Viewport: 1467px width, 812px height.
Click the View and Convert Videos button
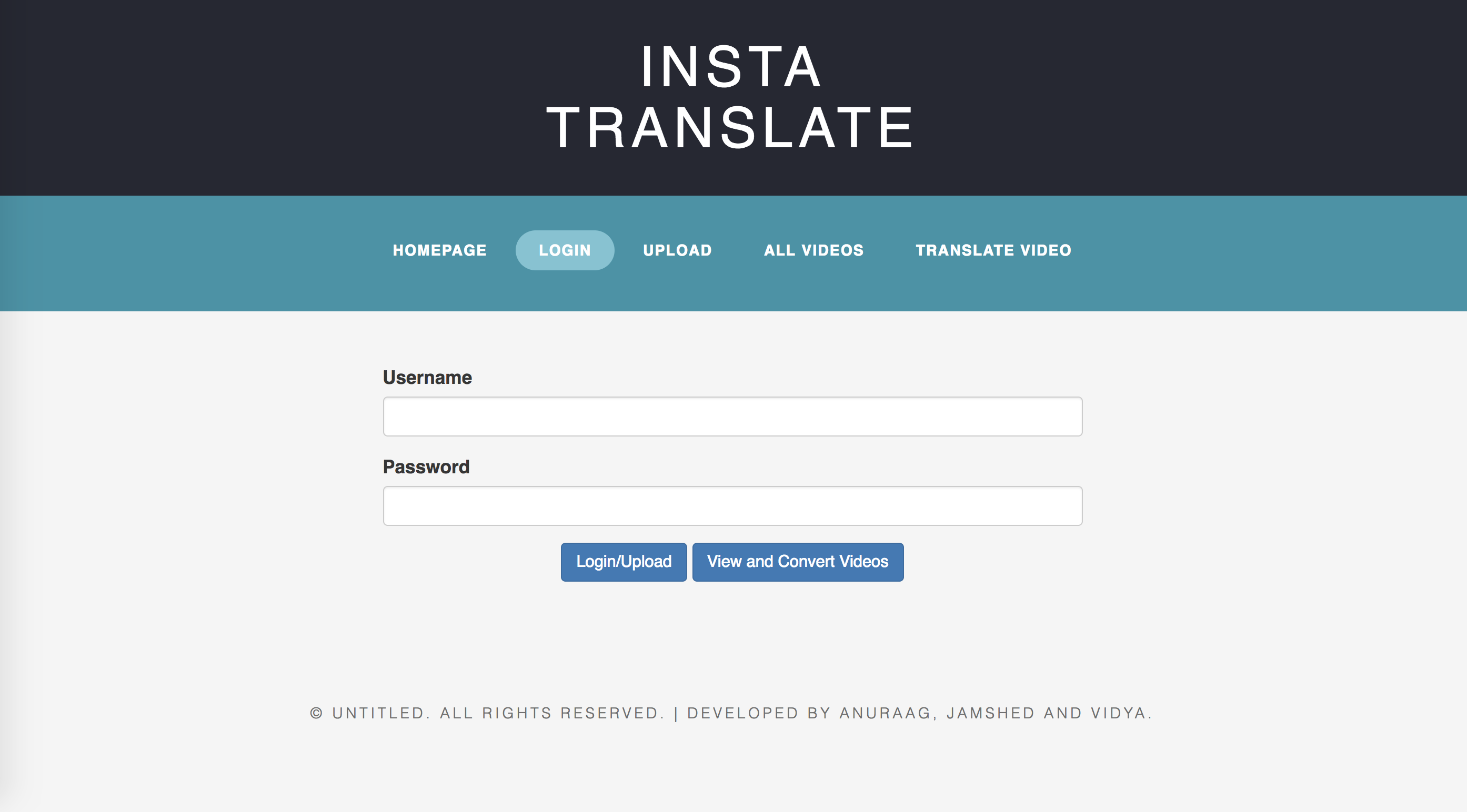point(797,562)
